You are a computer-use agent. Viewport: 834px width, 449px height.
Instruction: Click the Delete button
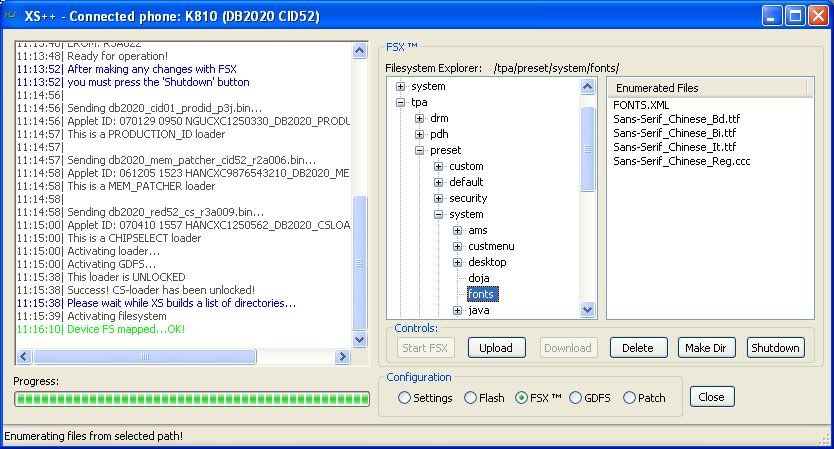click(x=638, y=347)
